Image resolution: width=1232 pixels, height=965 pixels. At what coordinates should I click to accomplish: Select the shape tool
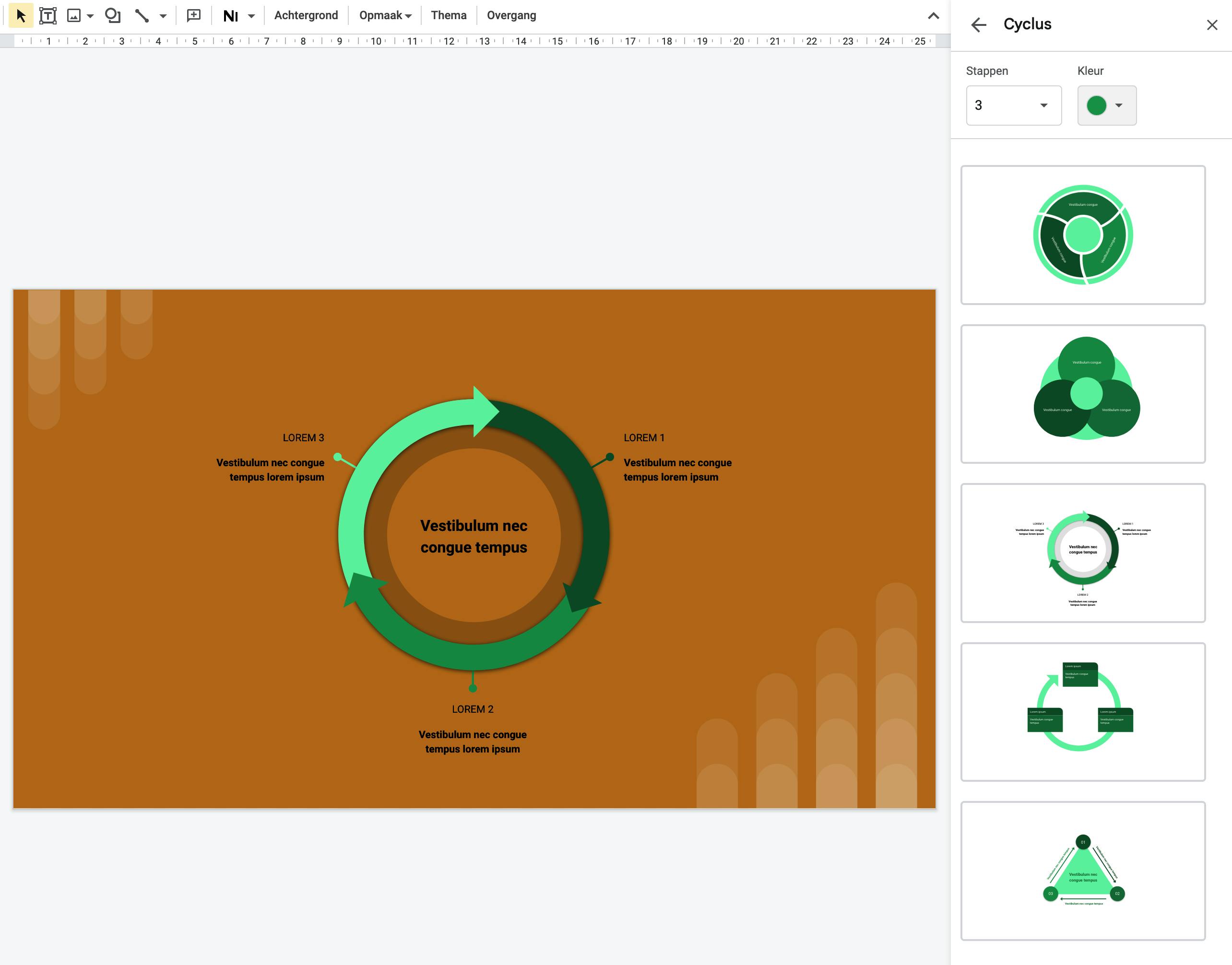pos(112,15)
